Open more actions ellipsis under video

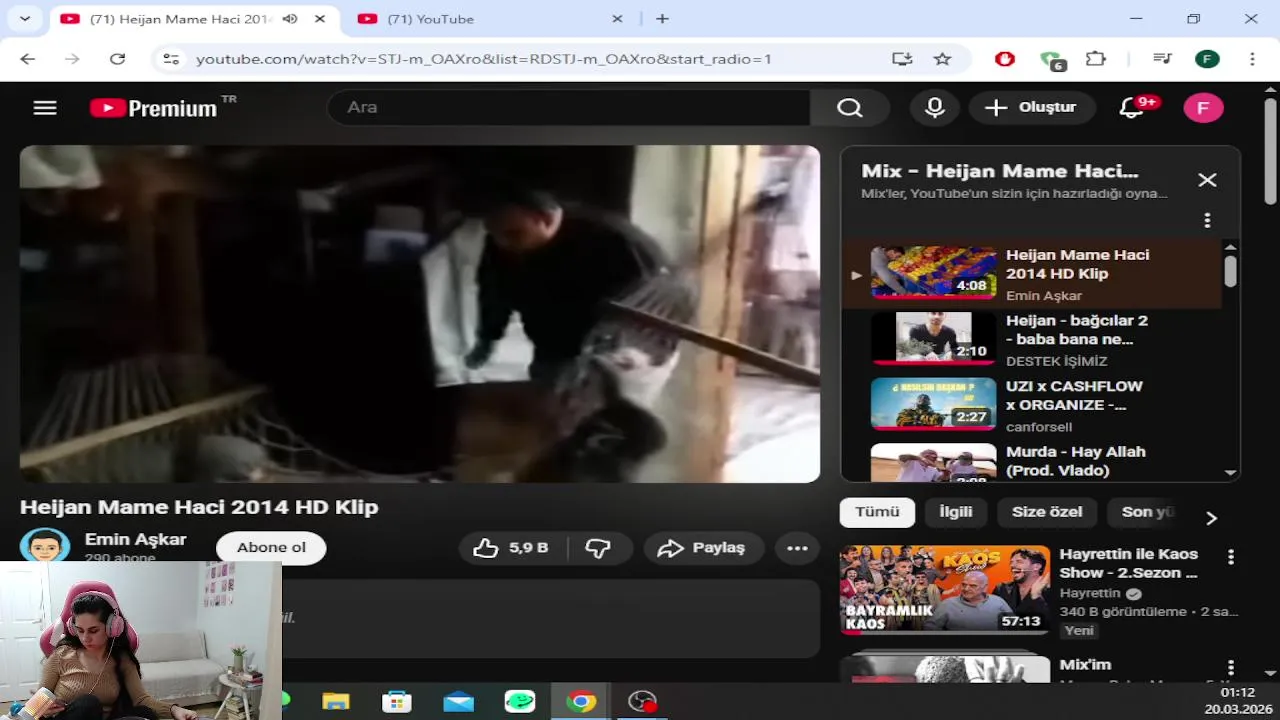click(797, 548)
